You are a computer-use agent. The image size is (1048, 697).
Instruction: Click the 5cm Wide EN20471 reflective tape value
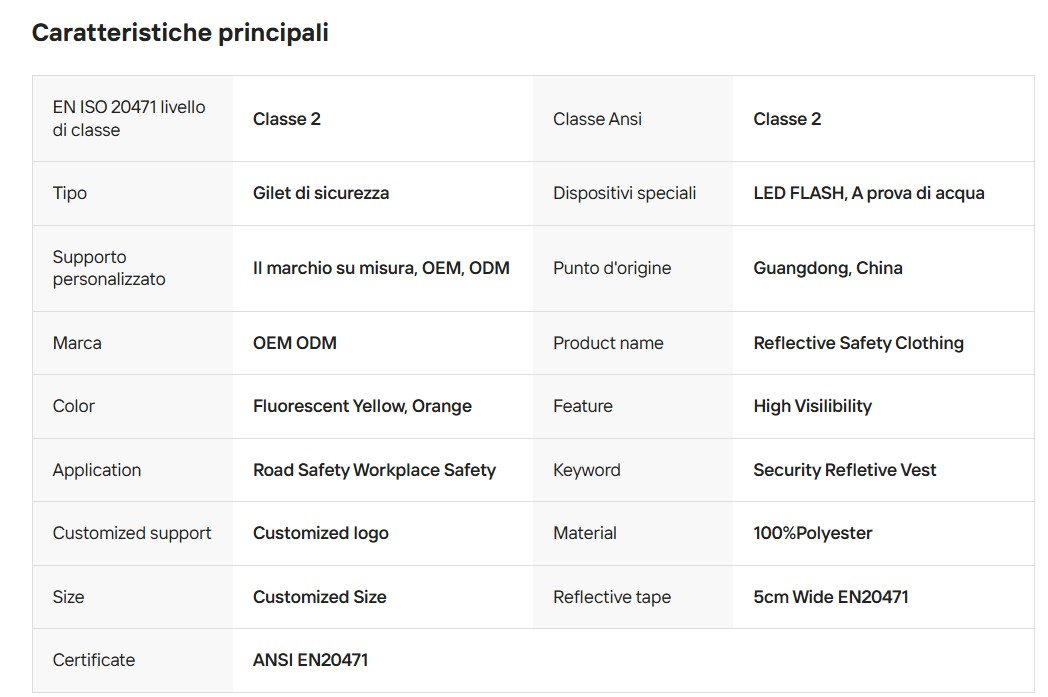point(831,597)
